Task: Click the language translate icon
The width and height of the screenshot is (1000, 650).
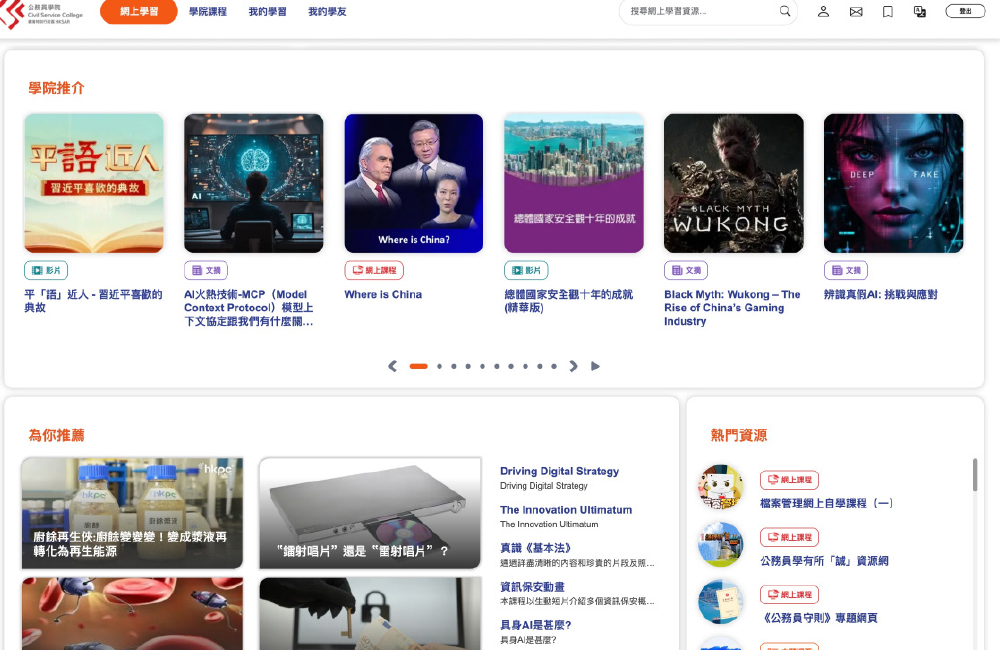Action: point(920,12)
